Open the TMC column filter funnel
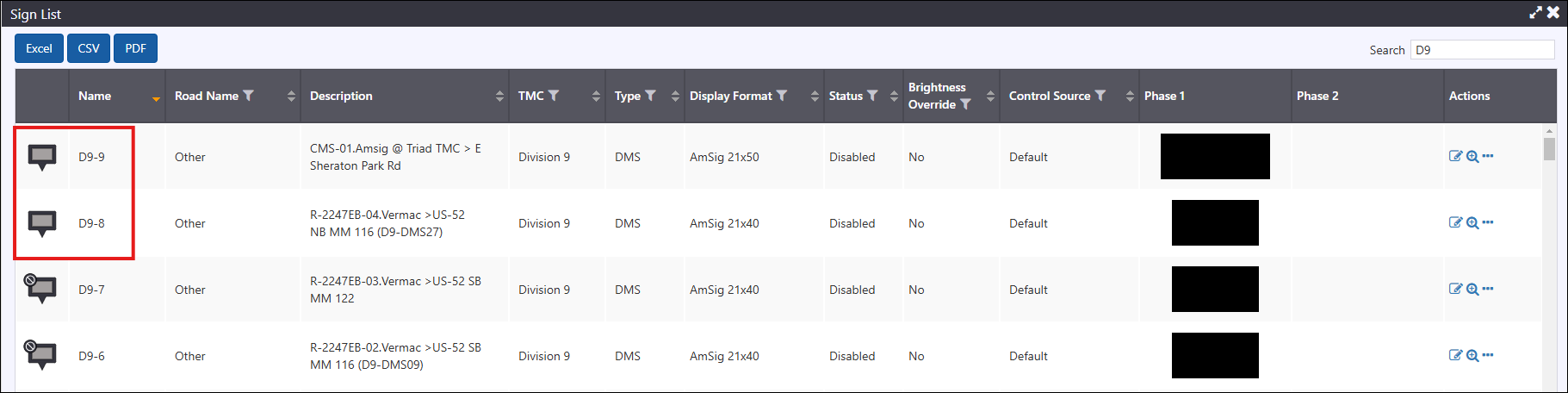The image size is (1568, 393). tap(554, 96)
